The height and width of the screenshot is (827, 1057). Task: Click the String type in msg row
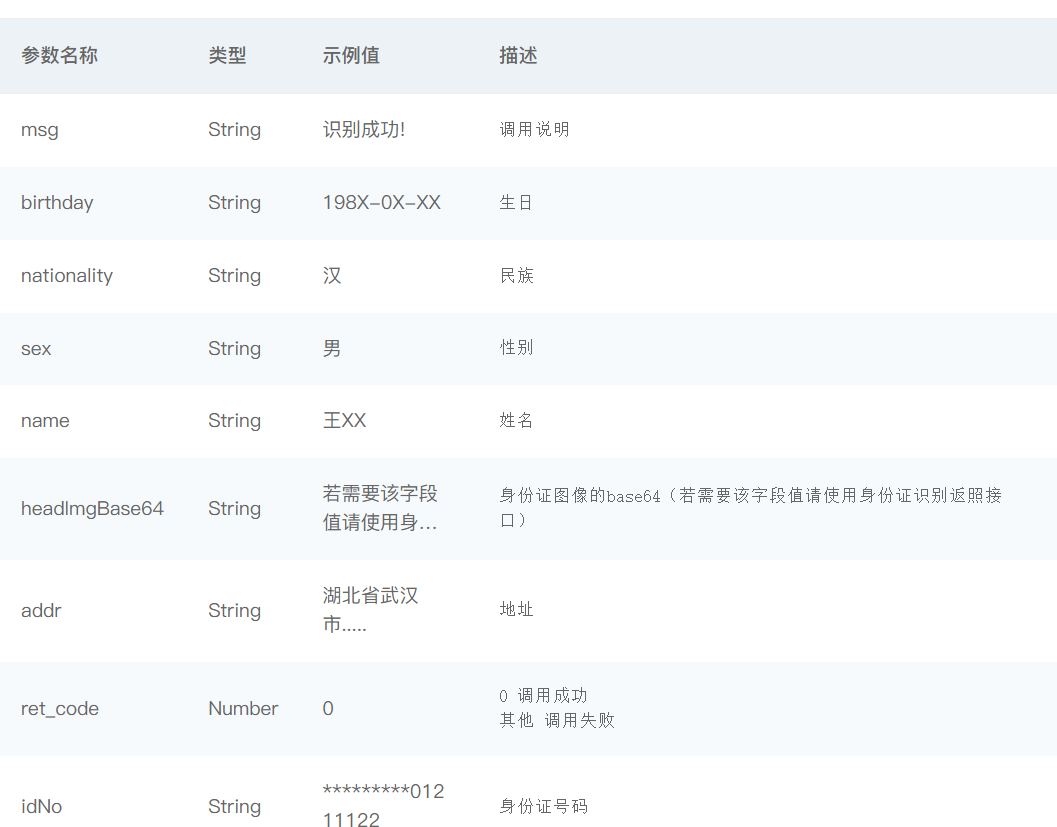point(235,129)
